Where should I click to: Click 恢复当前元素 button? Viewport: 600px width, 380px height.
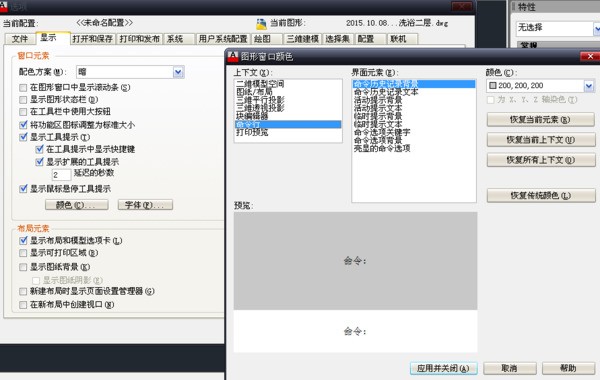coord(541,120)
